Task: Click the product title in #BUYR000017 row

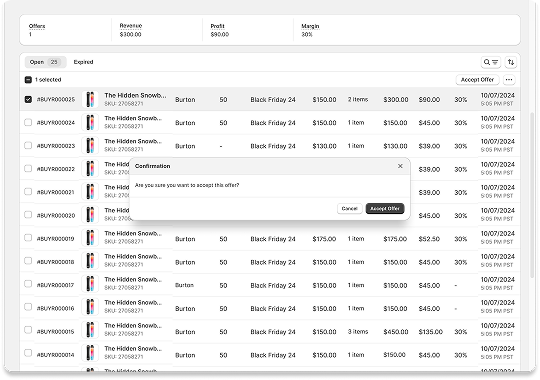Action: click(x=133, y=279)
